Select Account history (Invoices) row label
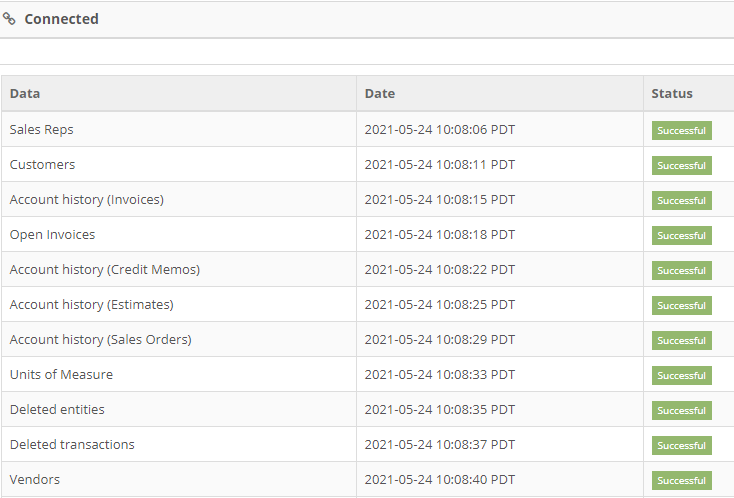734x498 pixels. (87, 200)
